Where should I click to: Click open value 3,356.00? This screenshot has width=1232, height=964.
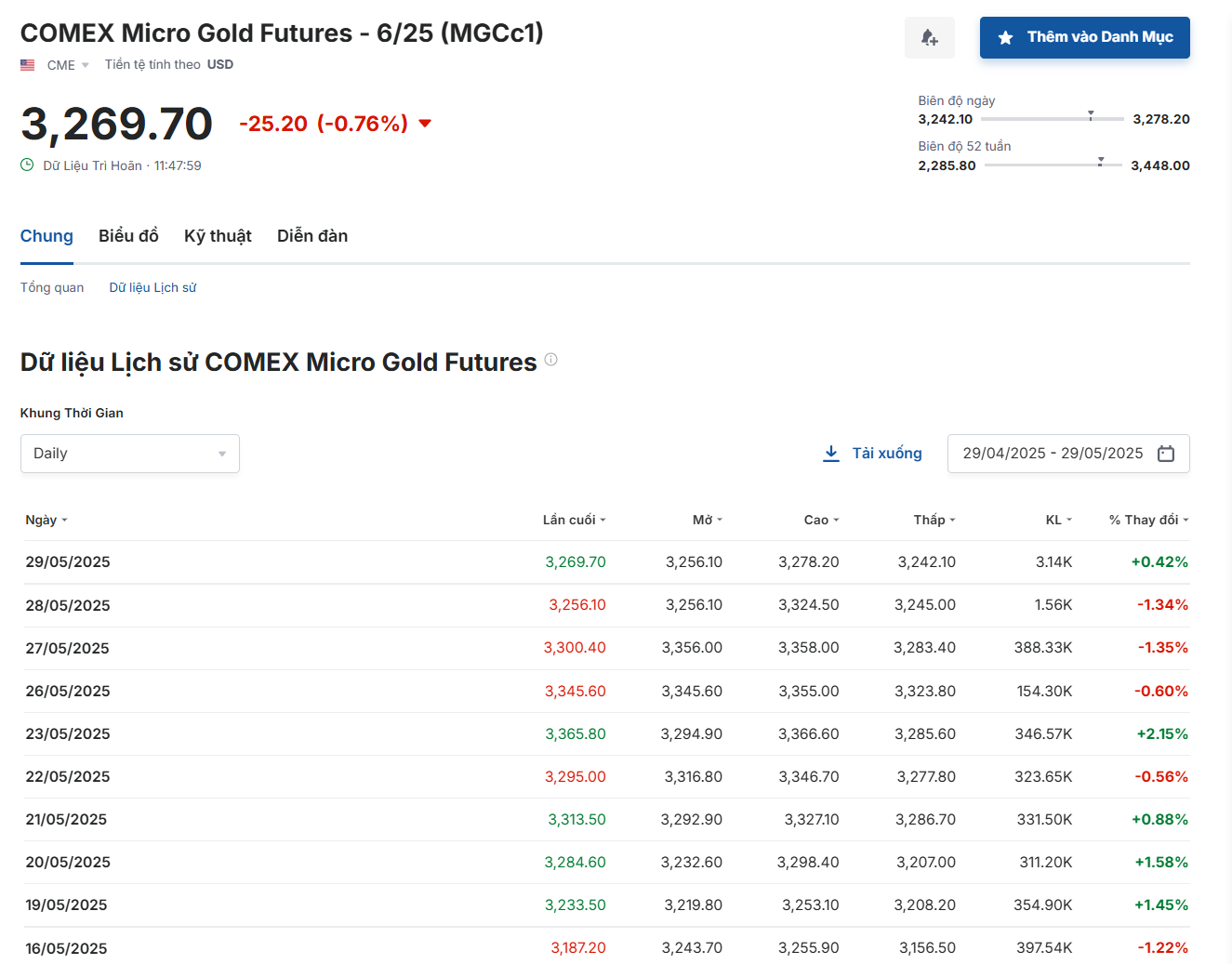692,648
